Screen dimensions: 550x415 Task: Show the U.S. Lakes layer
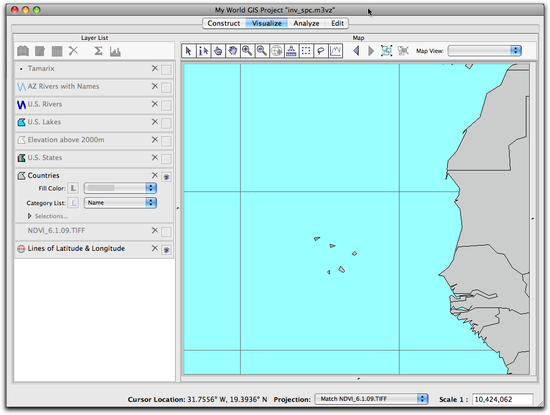pos(166,123)
